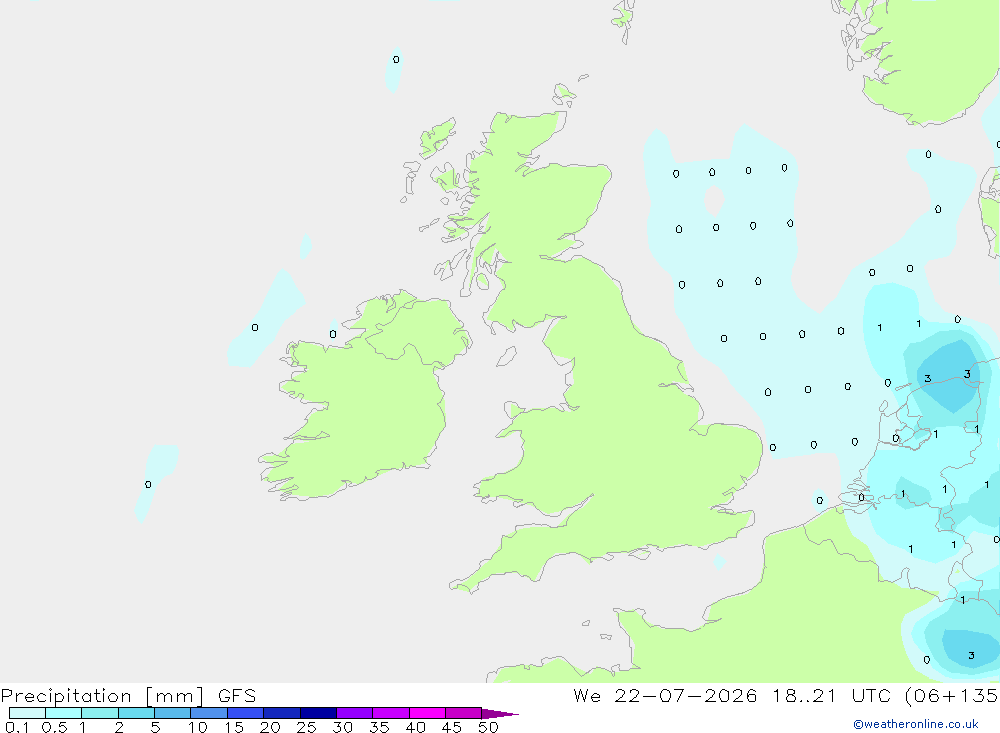Click the "35" scale label
The image size is (1000, 733).
(x=379, y=727)
